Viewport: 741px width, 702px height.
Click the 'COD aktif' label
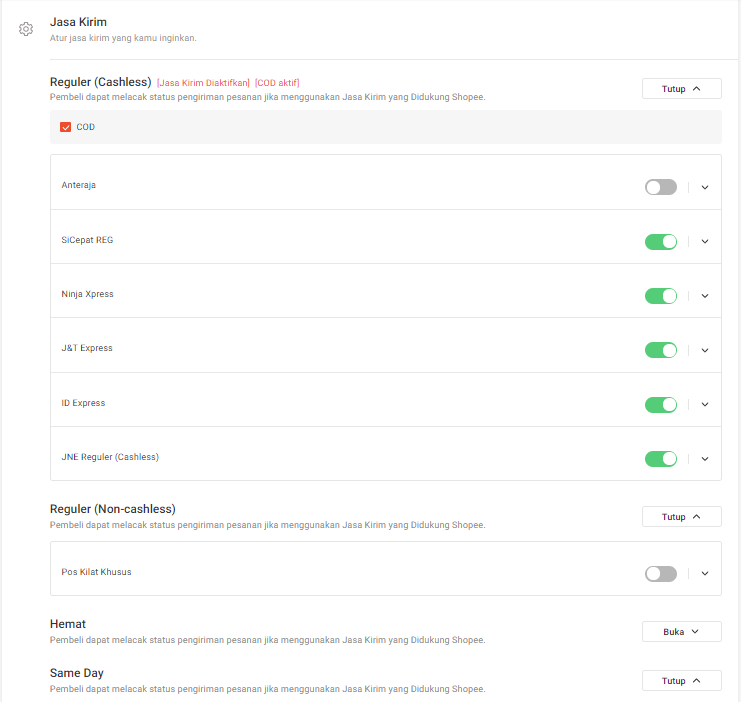pyautogui.click(x=277, y=83)
